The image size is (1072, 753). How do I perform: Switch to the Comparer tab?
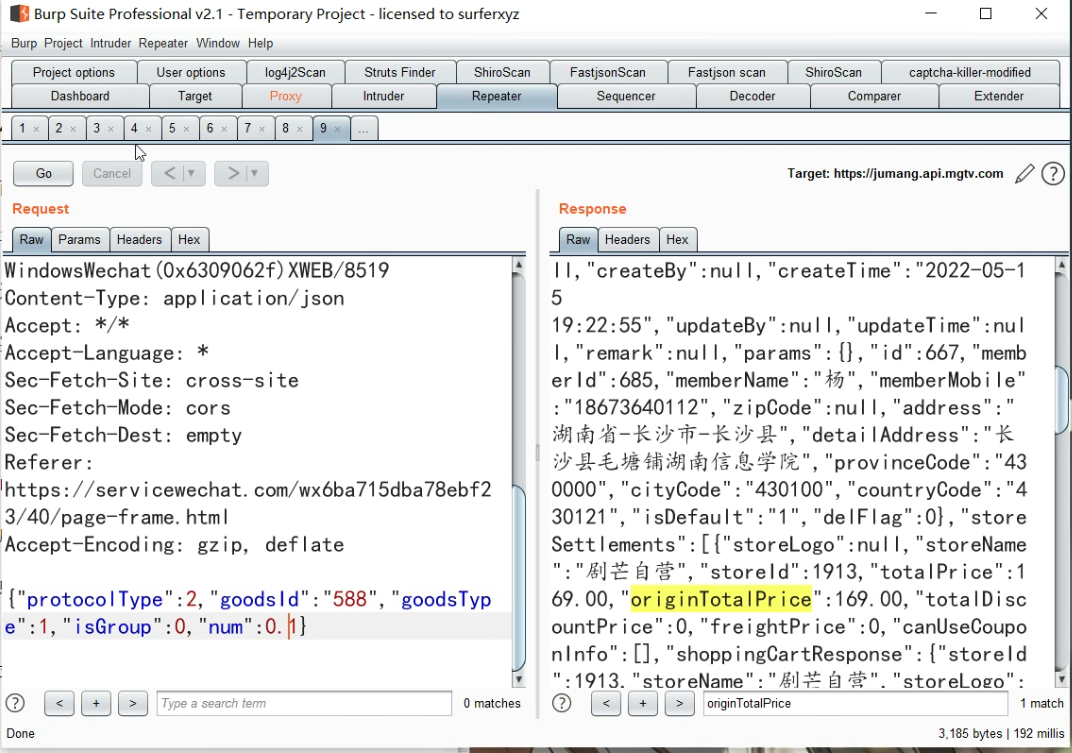pyautogui.click(x=874, y=96)
